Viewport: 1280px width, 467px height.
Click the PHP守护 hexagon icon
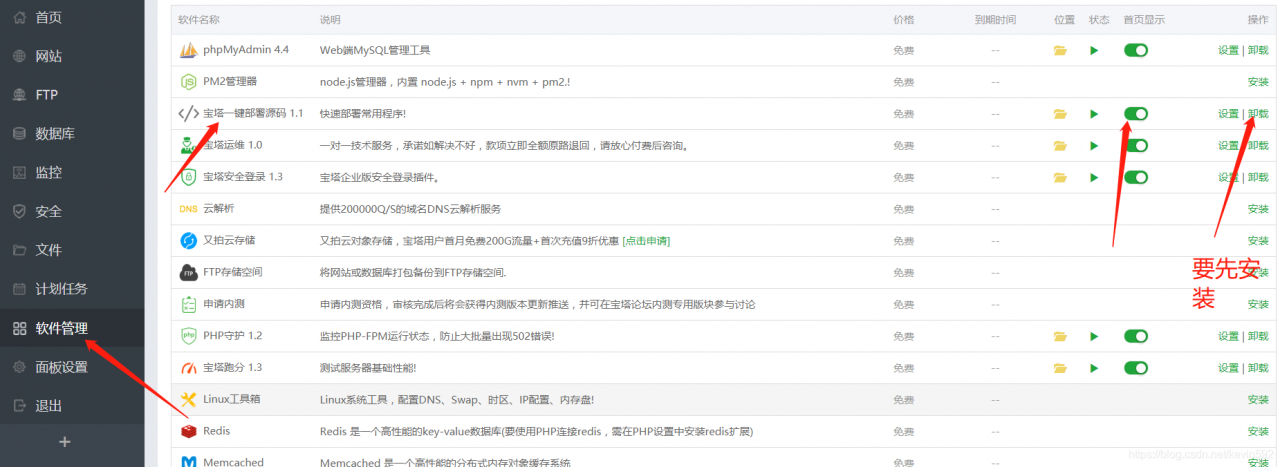(x=188, y=336)
